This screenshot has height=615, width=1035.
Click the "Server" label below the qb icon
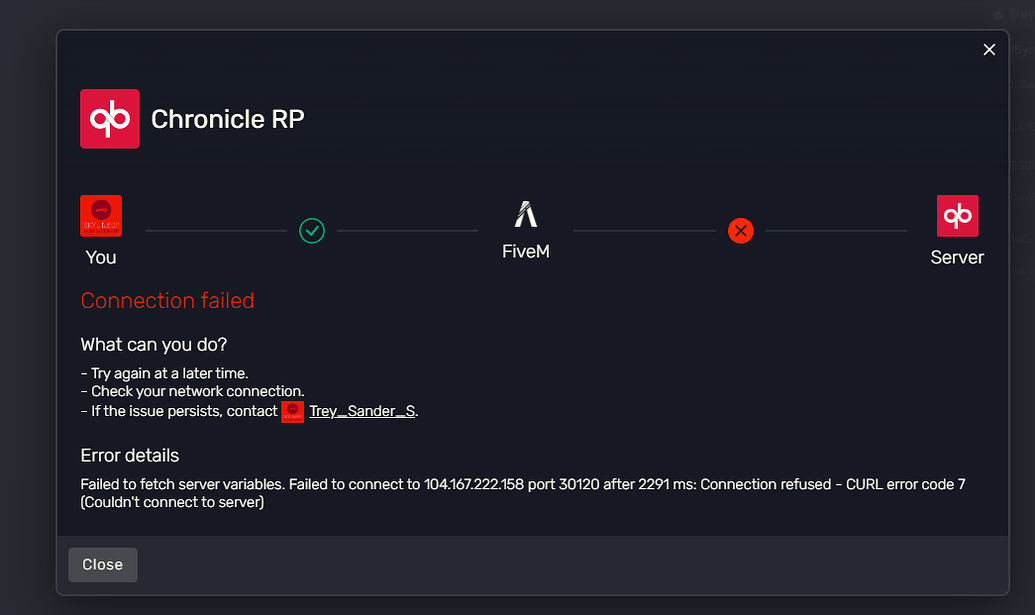pyautogui.click(x=957, y=257)
